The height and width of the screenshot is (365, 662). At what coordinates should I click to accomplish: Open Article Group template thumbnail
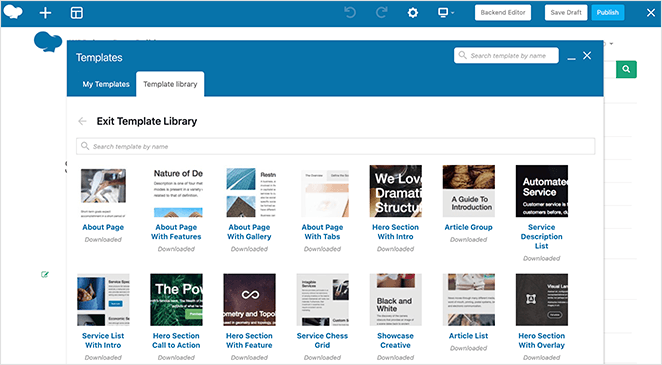(x=469, y=191)
